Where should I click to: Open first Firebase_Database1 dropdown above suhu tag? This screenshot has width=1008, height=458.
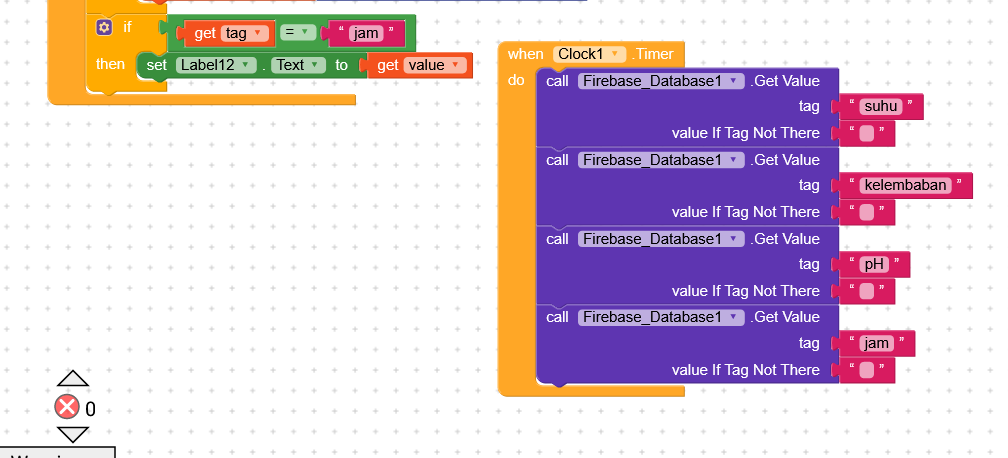click(x=661, y=81)
